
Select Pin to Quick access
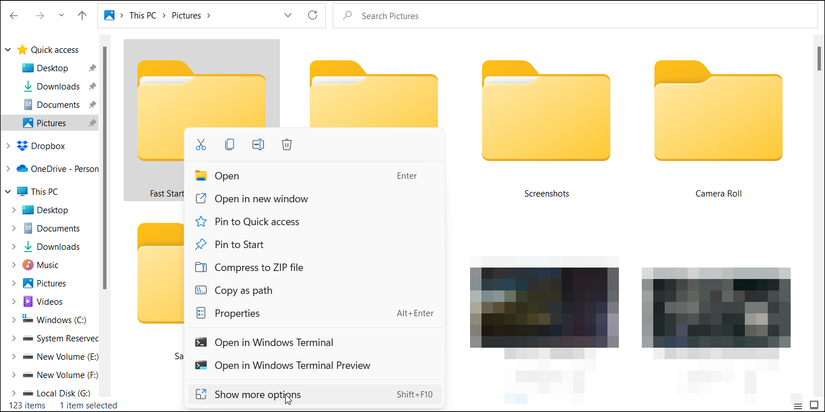tap(314, 222)
